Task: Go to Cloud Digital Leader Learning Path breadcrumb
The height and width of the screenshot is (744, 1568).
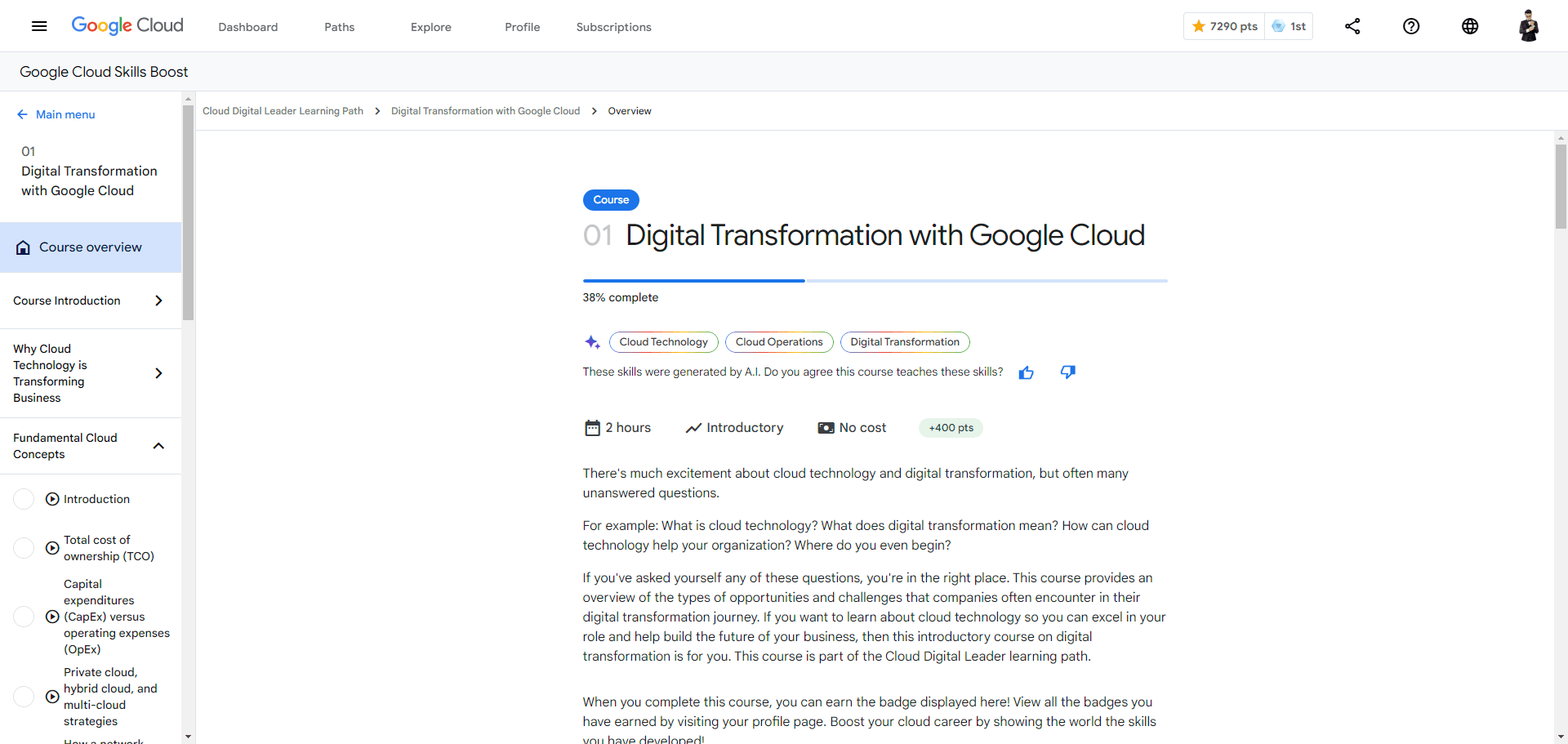Action: coord(283,111)
